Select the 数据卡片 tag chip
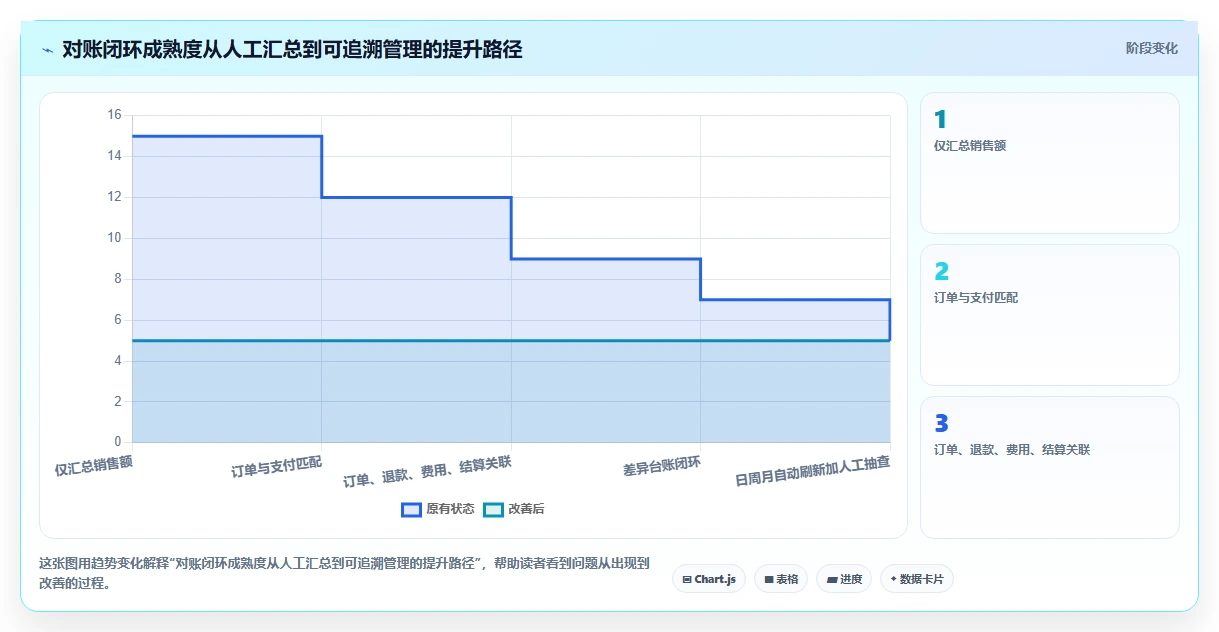The width and height of the screenshot is (1219, 632). (917, 579)
